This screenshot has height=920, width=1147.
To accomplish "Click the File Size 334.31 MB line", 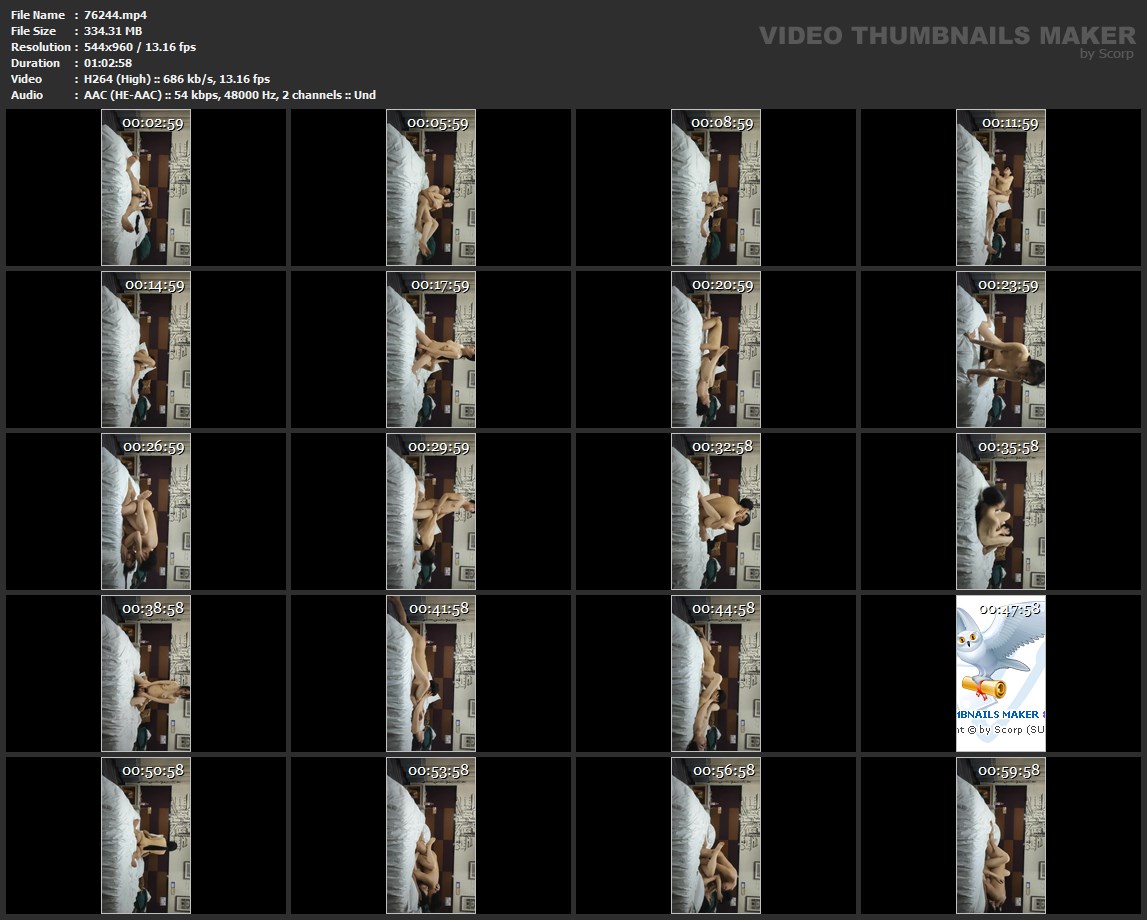I will [x=113, y=31].
